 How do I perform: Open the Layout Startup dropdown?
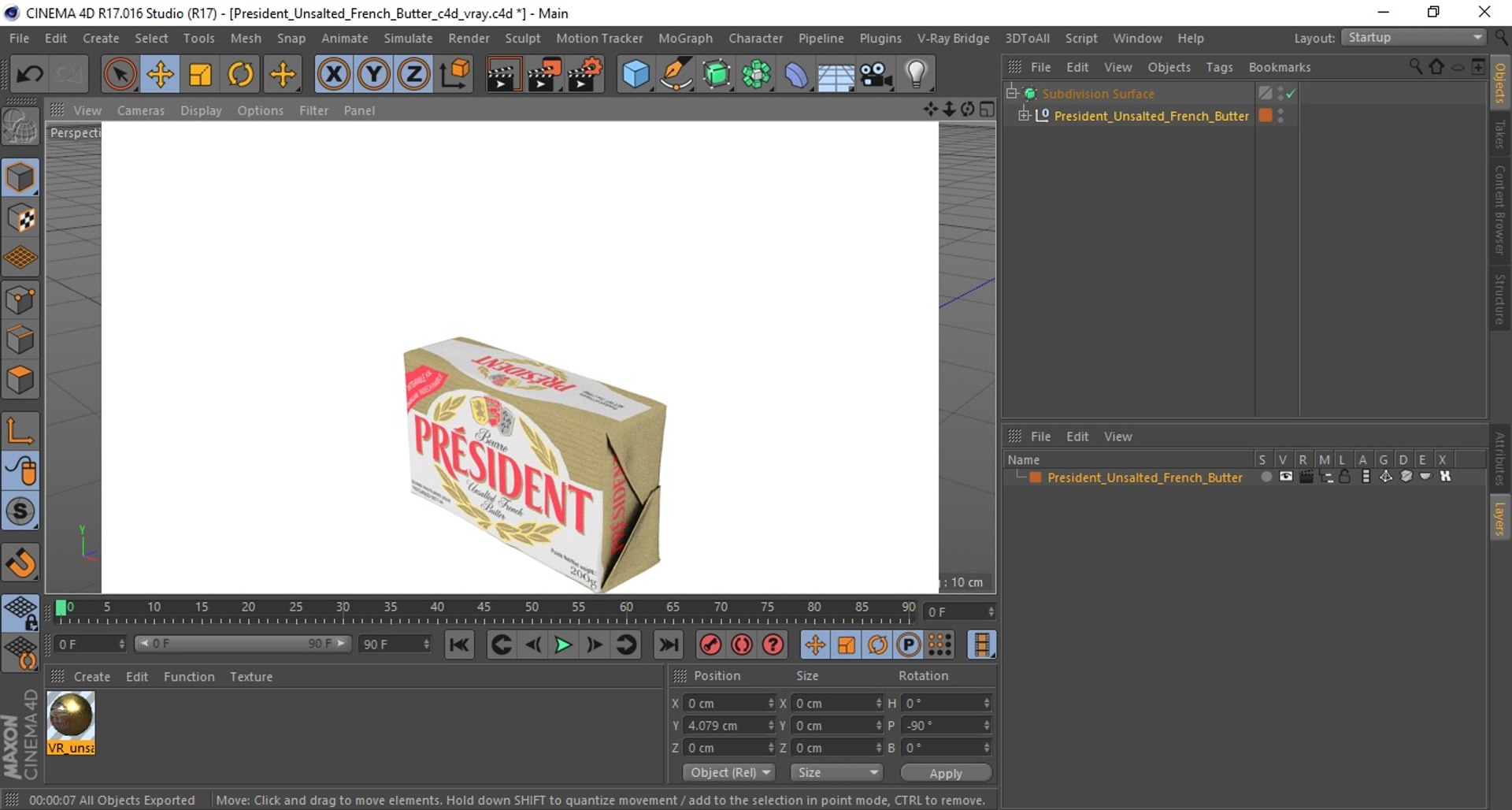pos(1414,38)
